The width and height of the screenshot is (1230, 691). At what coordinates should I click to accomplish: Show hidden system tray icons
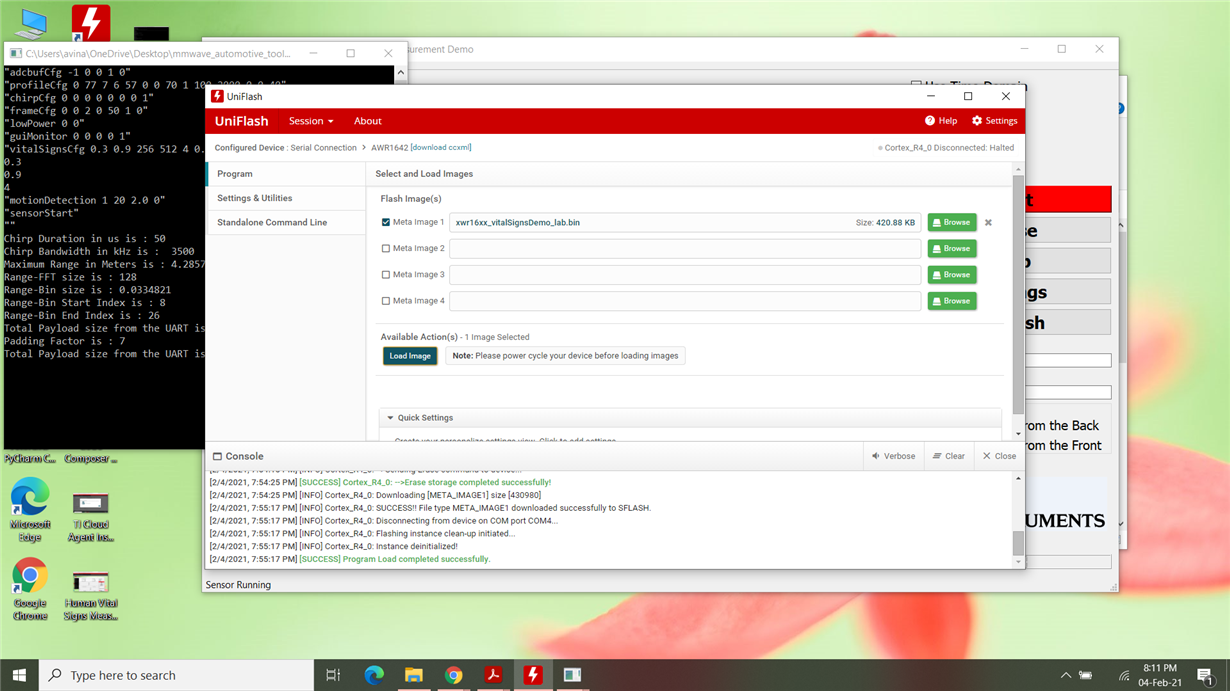pyautogui.click(x=1065, y=675)
